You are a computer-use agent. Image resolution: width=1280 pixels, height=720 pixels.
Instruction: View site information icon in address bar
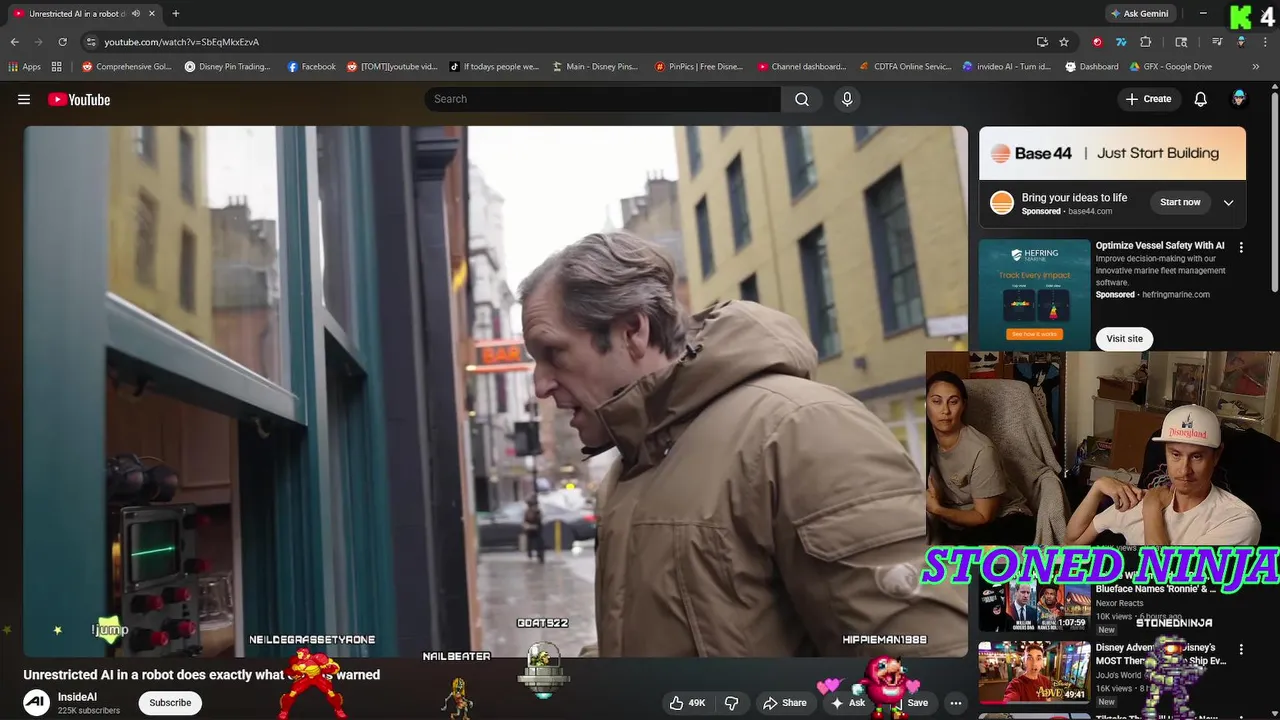coord(91,42)
